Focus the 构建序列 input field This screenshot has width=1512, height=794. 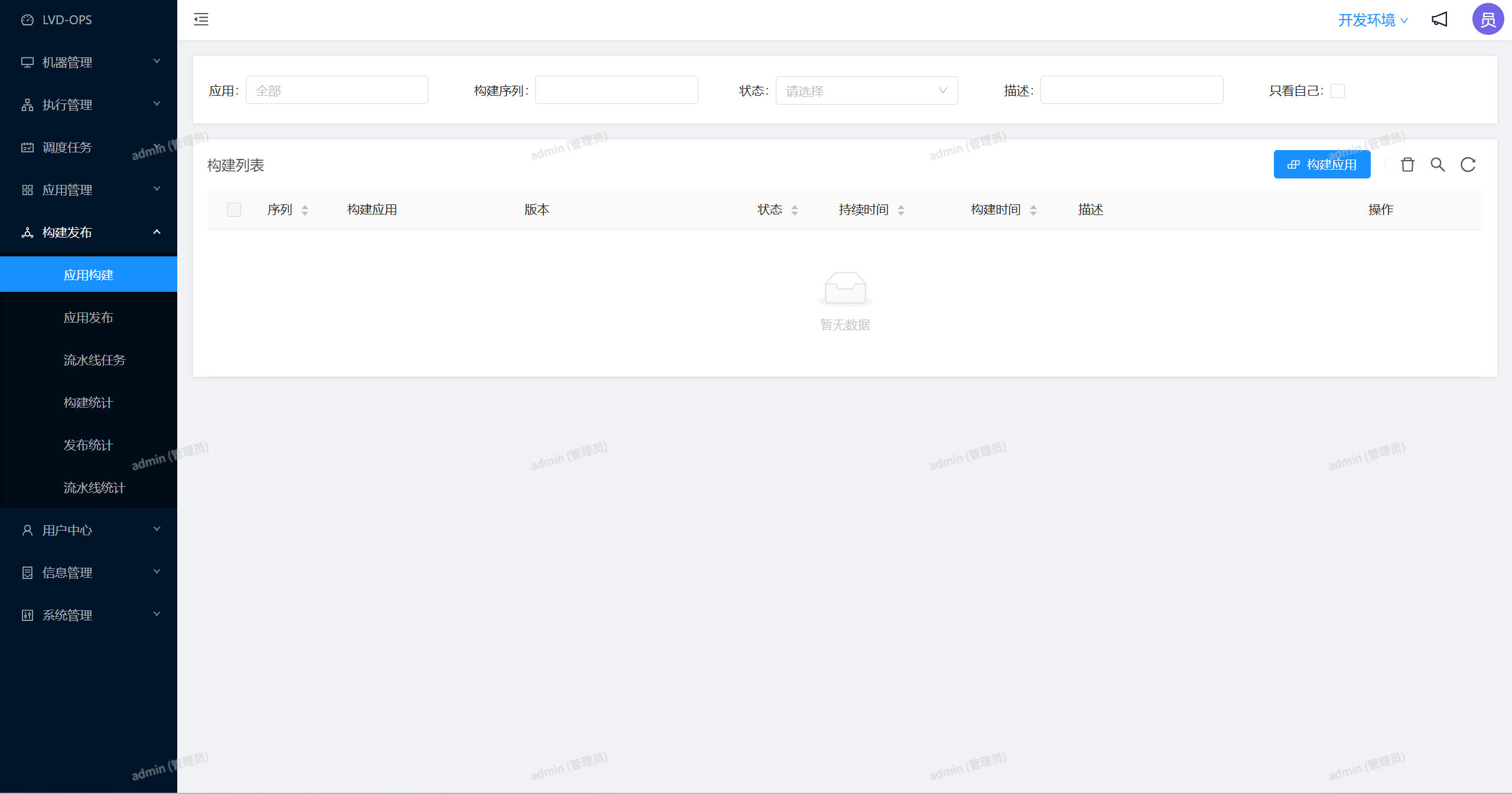pyautogui.click(x=616, y=90)
